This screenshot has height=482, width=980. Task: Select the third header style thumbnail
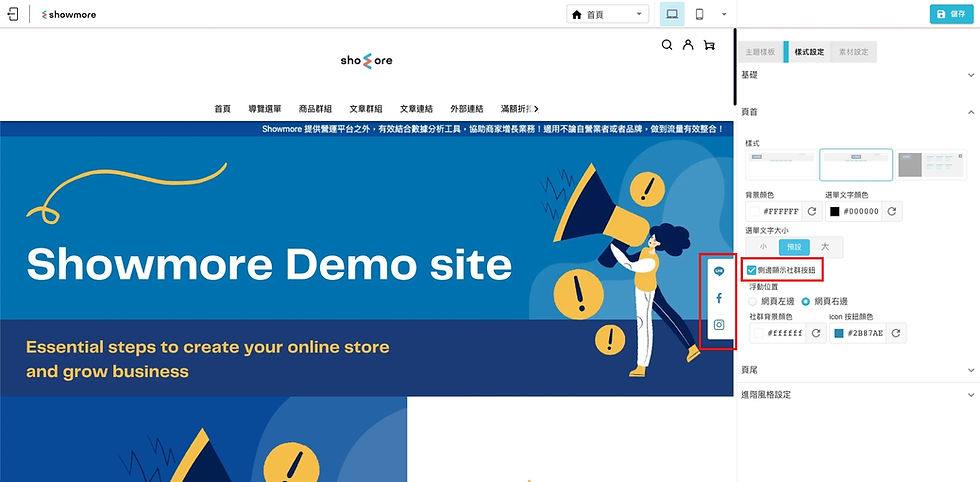tap(931, 165)
